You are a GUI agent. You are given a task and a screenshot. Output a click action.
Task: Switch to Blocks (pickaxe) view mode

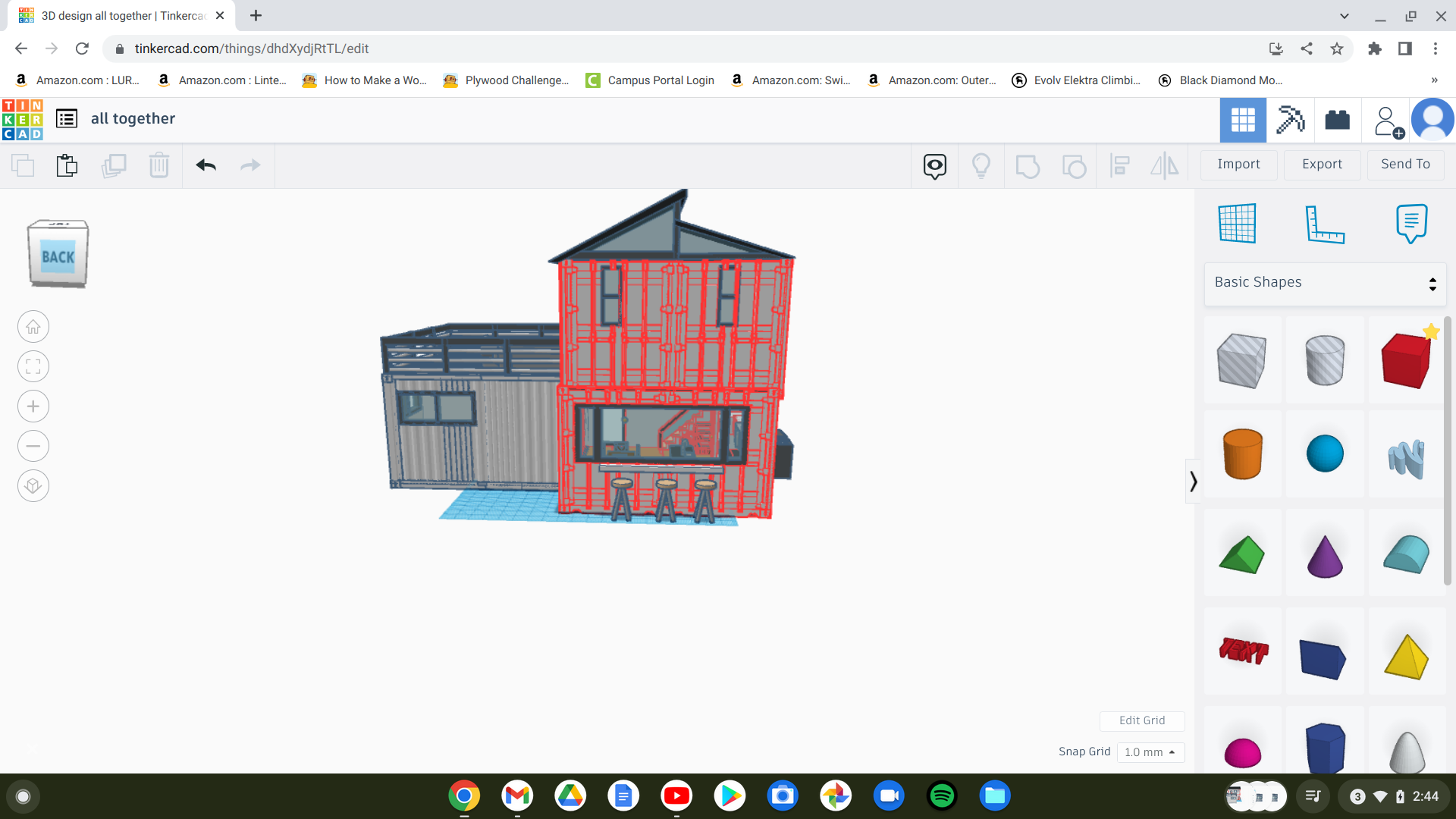tap(1290, 119)
